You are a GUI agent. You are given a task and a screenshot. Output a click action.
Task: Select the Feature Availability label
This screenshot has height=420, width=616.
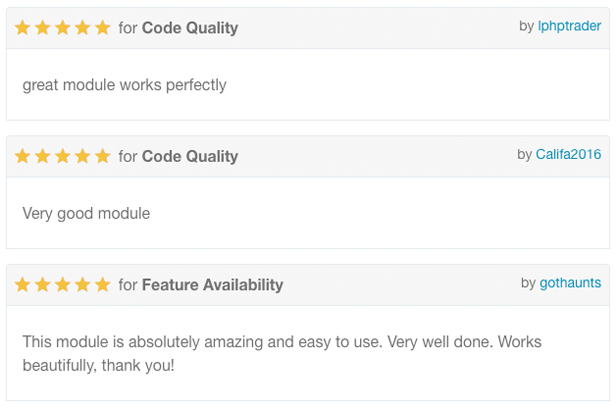point(213,285)
